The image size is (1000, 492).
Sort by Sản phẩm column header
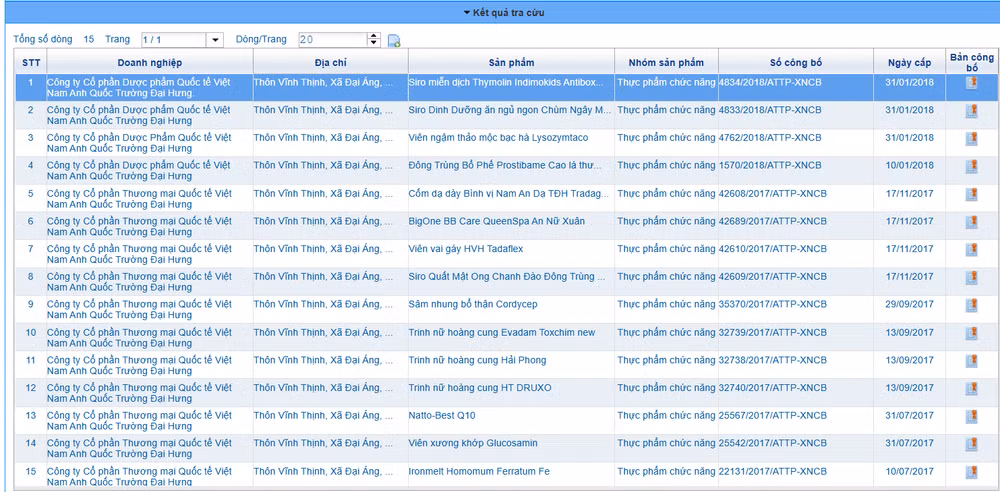coord(511,63)
